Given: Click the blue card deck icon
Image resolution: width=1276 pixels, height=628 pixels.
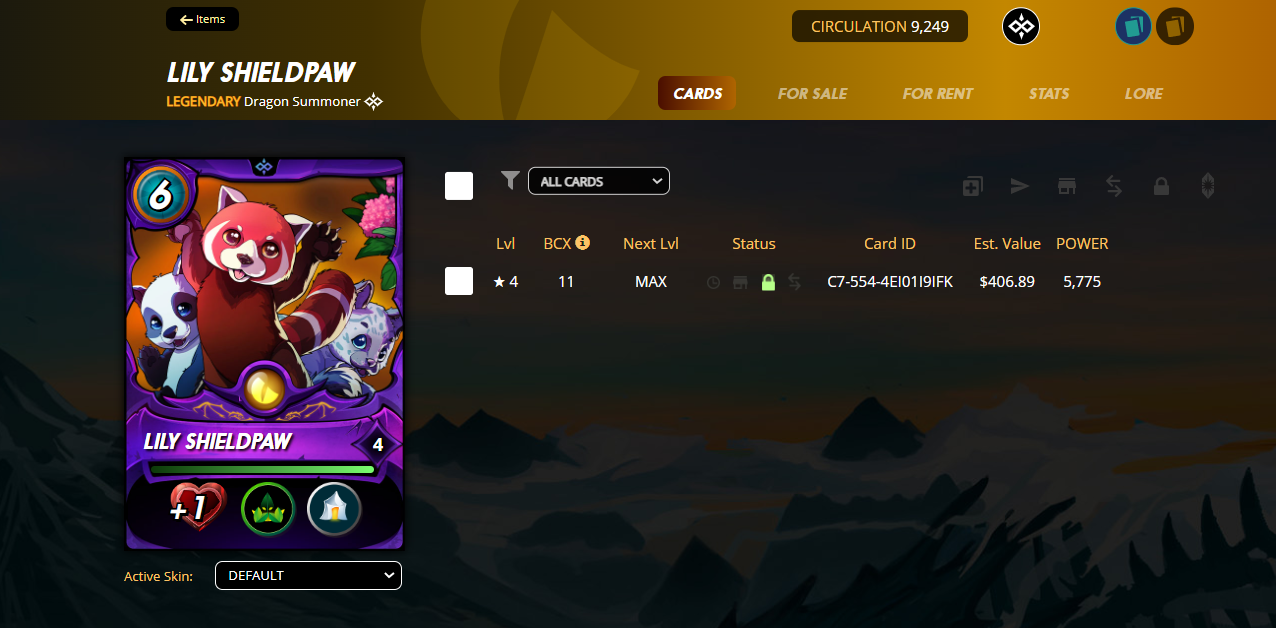Looking at the screenshot, I should [x=1134, y=27].
